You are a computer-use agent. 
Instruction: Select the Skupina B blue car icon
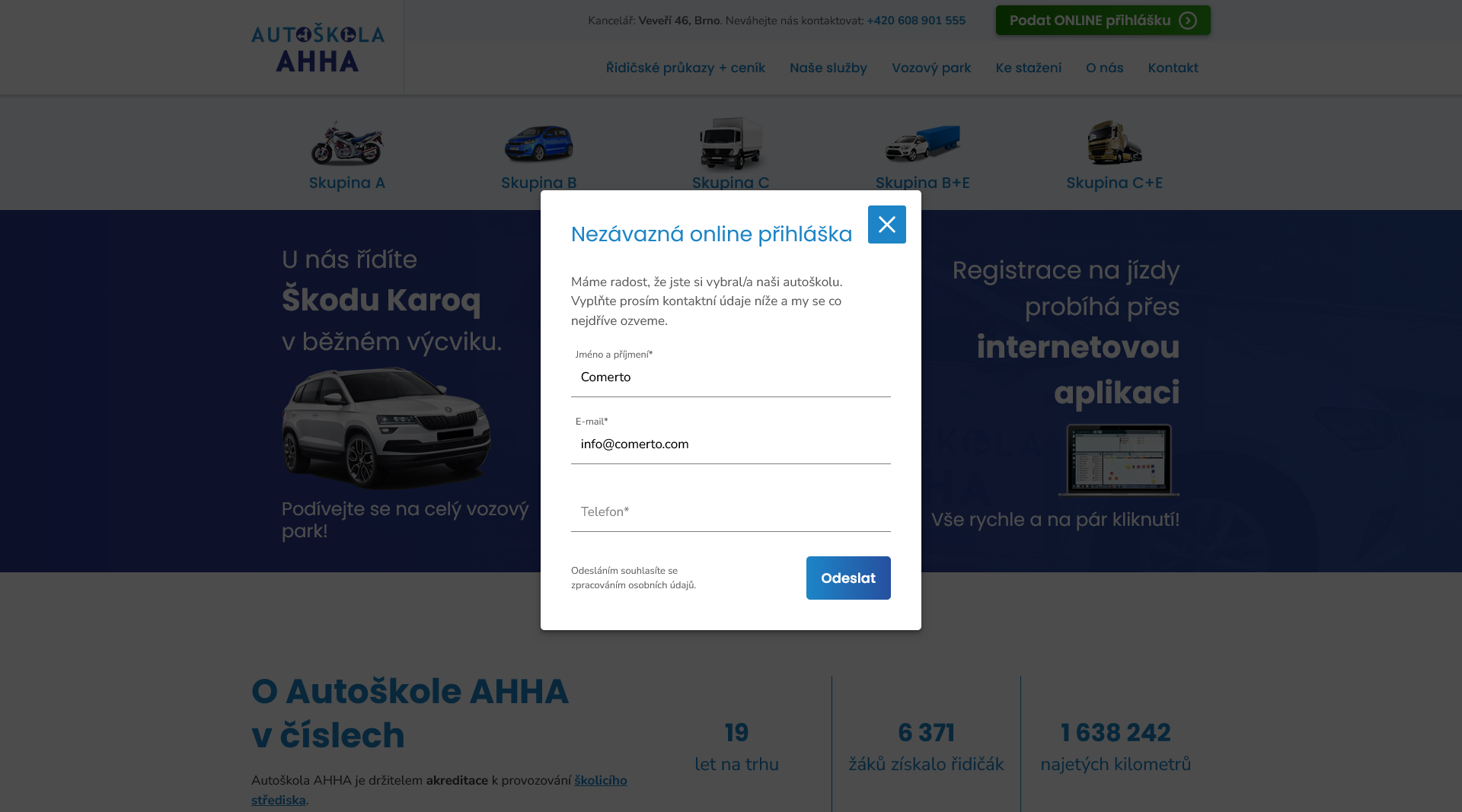coord(538,143)
